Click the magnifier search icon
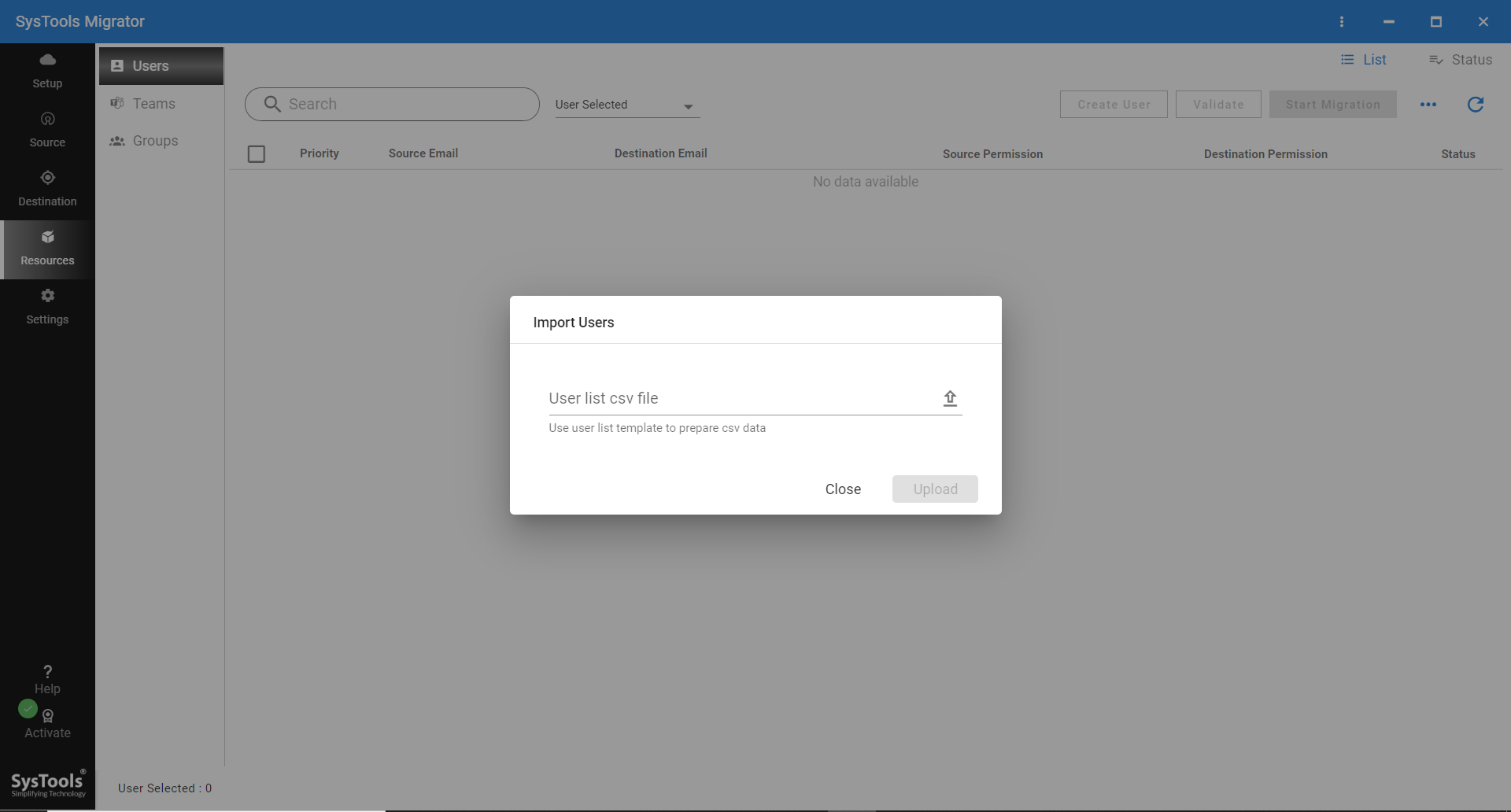The height and width of the screenshot is (812, 1511). click(272, 104)
